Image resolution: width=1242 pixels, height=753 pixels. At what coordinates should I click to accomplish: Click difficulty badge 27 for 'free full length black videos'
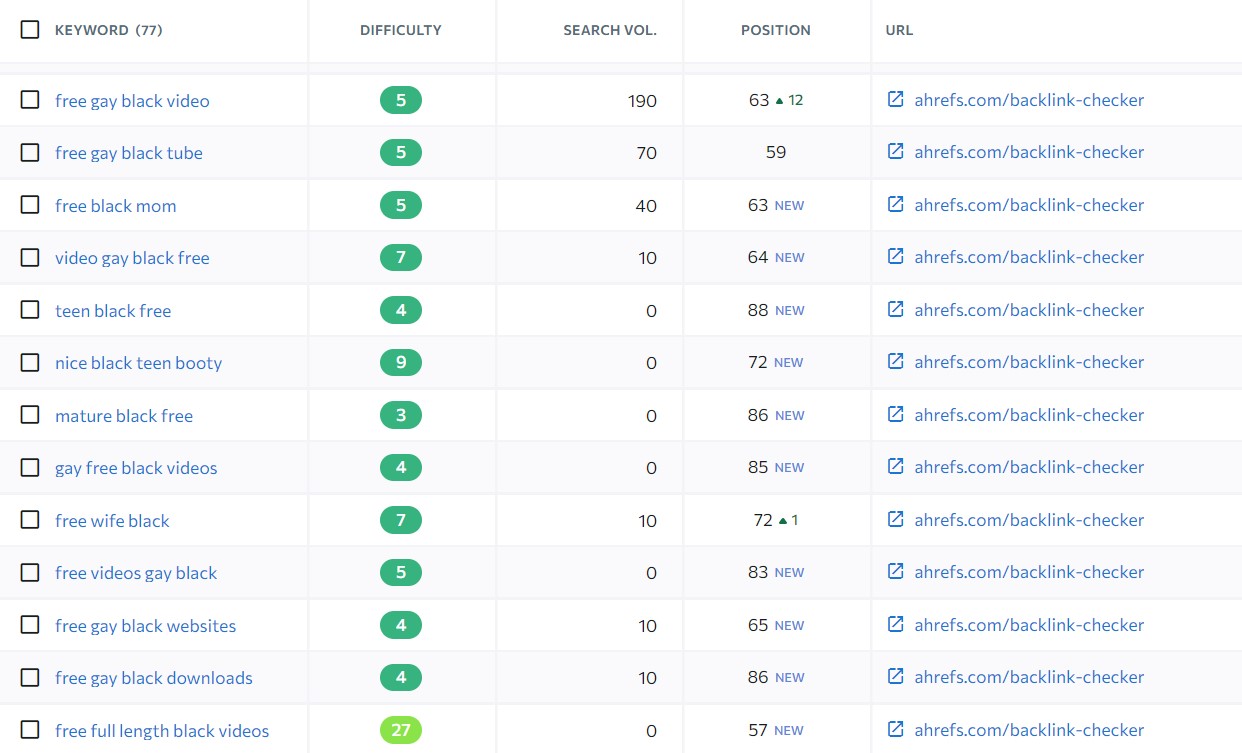[x=401, y=730]
